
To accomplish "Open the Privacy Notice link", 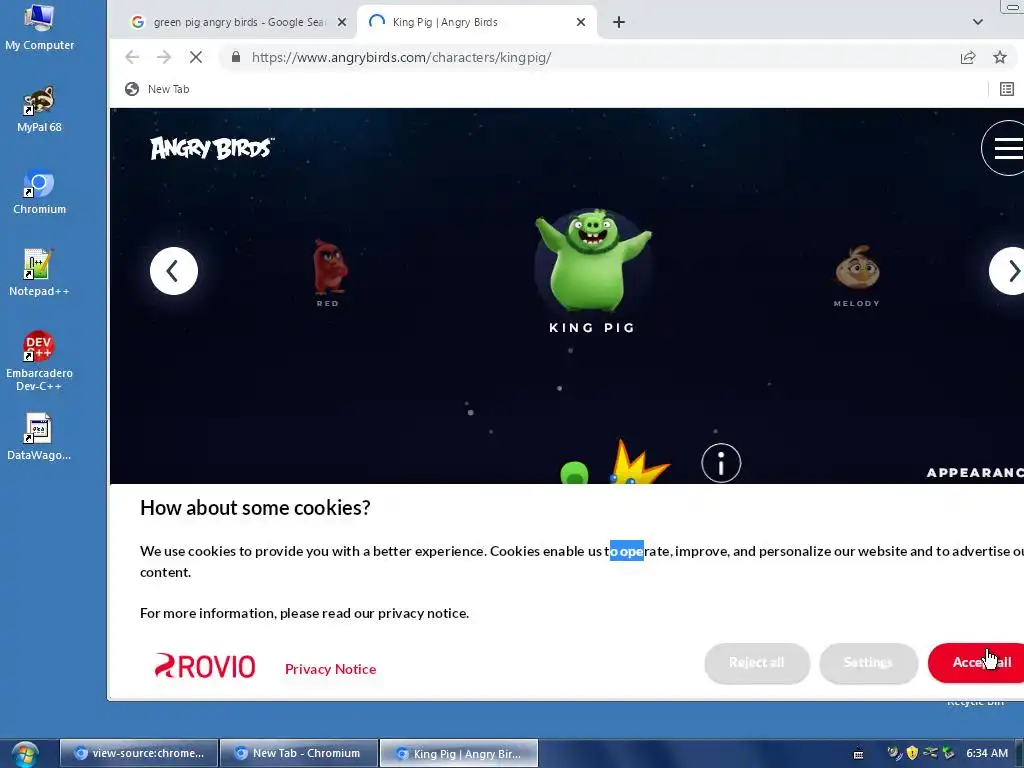I will coord(330,669).
